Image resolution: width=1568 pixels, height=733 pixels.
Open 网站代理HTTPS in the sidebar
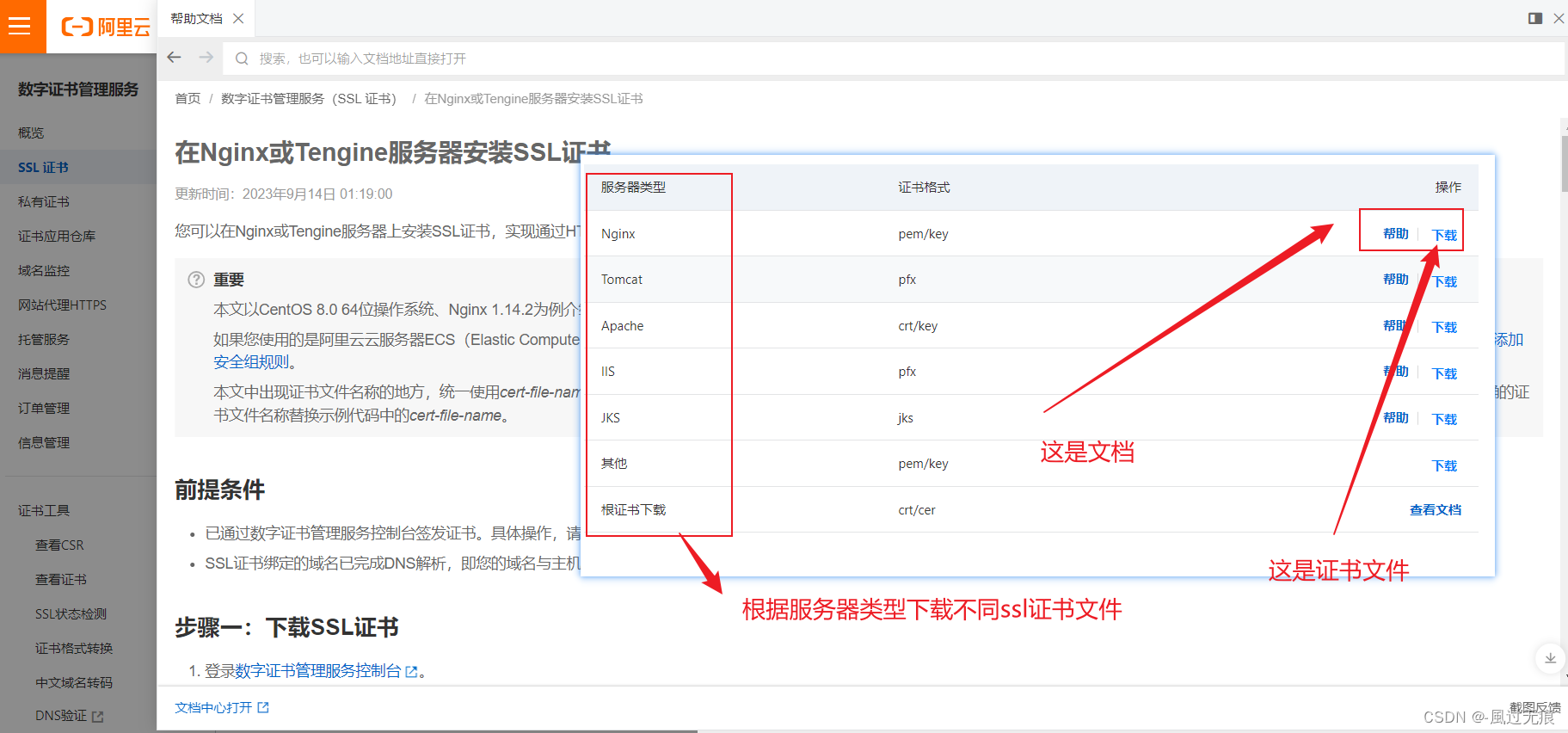click(x=62, y=305)
